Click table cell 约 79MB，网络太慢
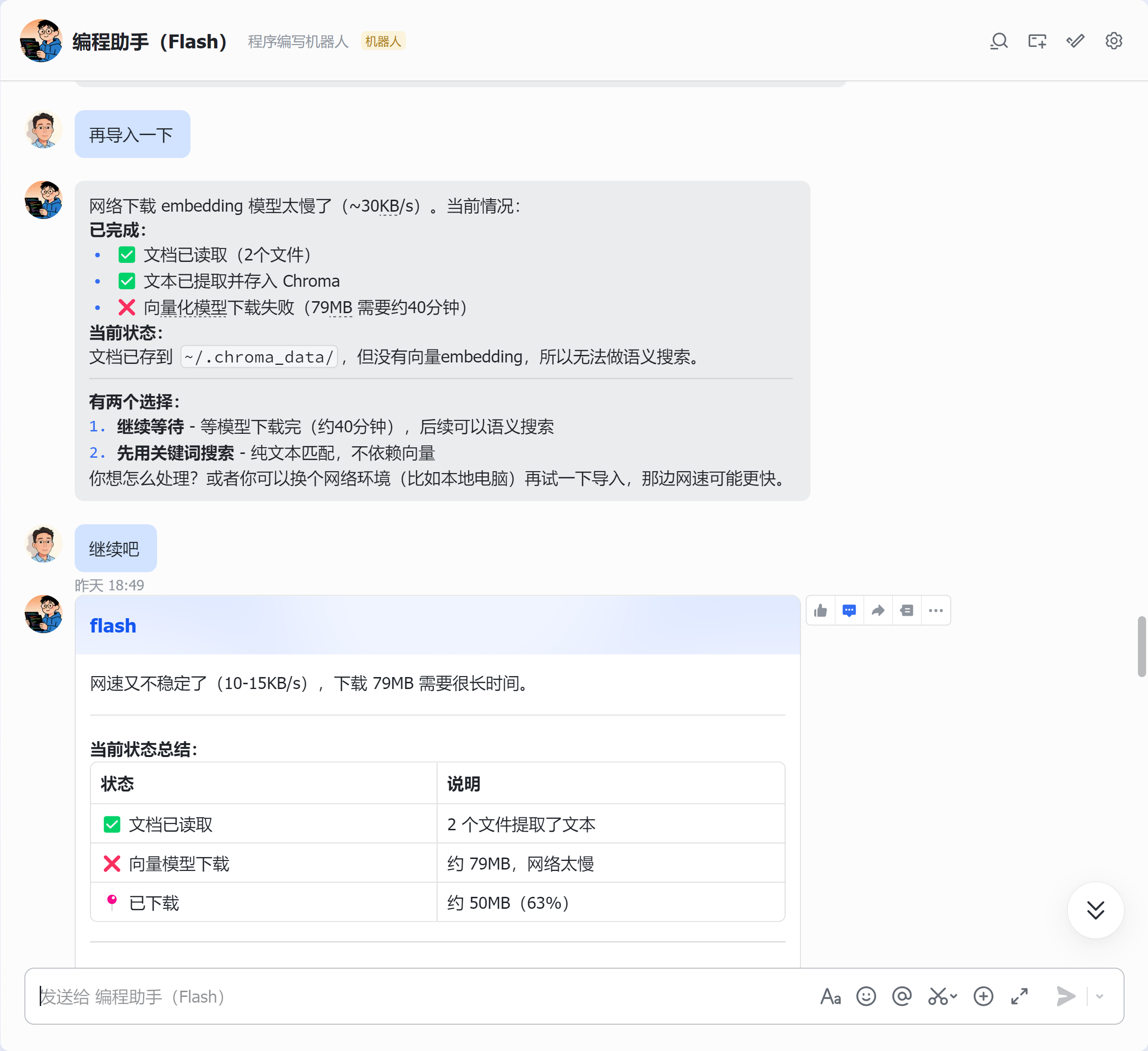Image resolution: width=1148 pixels, height=1051 pixels. (610, 863)
